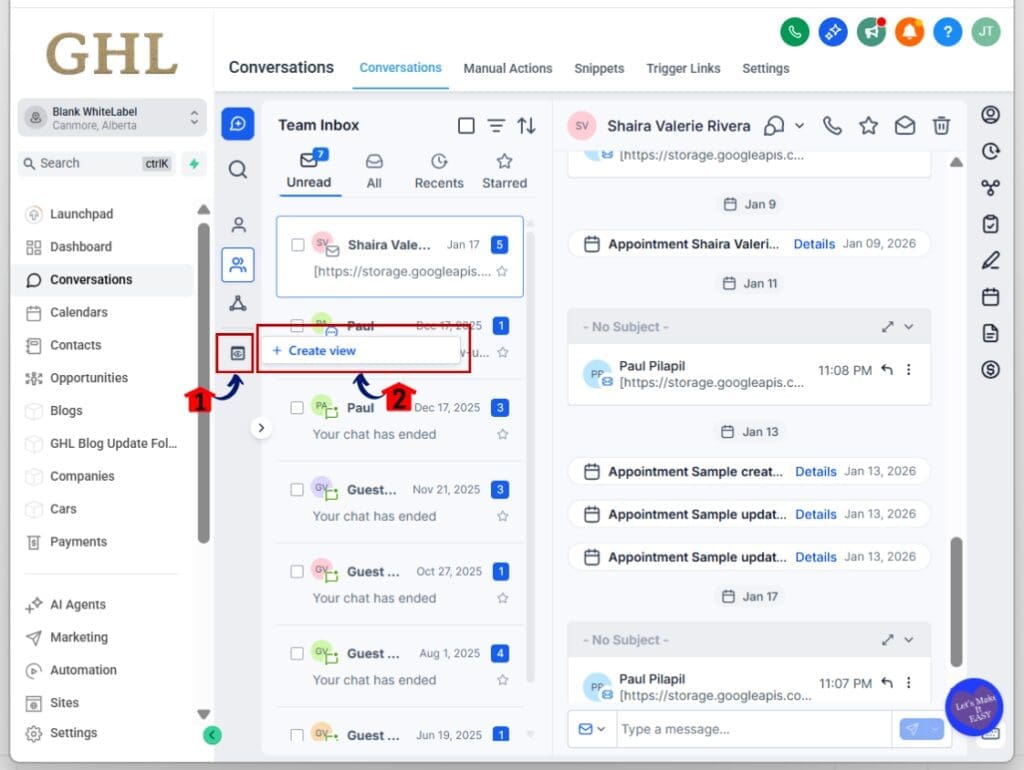The height and width of the screenshot is (770, 1024).
Task: Open the inbox filter lines icon
Action: (x=496, y=126)
